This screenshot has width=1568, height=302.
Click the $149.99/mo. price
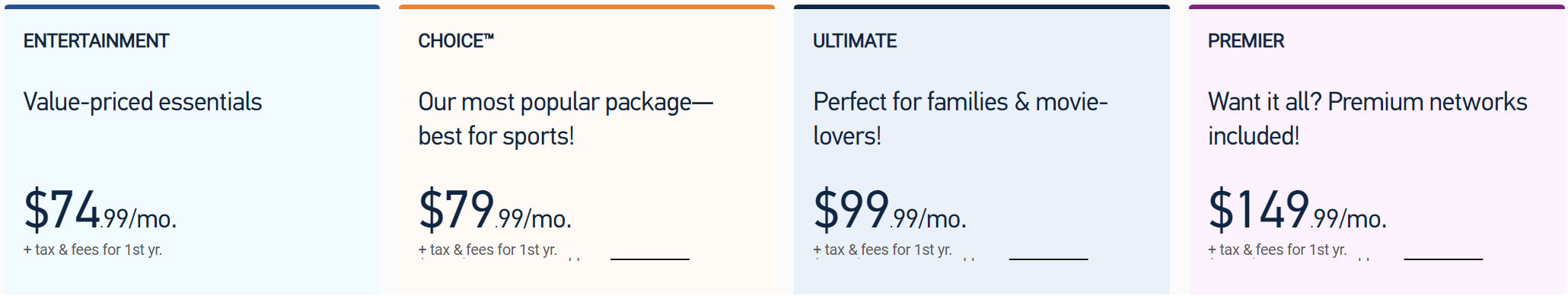tap(1297, 210)
